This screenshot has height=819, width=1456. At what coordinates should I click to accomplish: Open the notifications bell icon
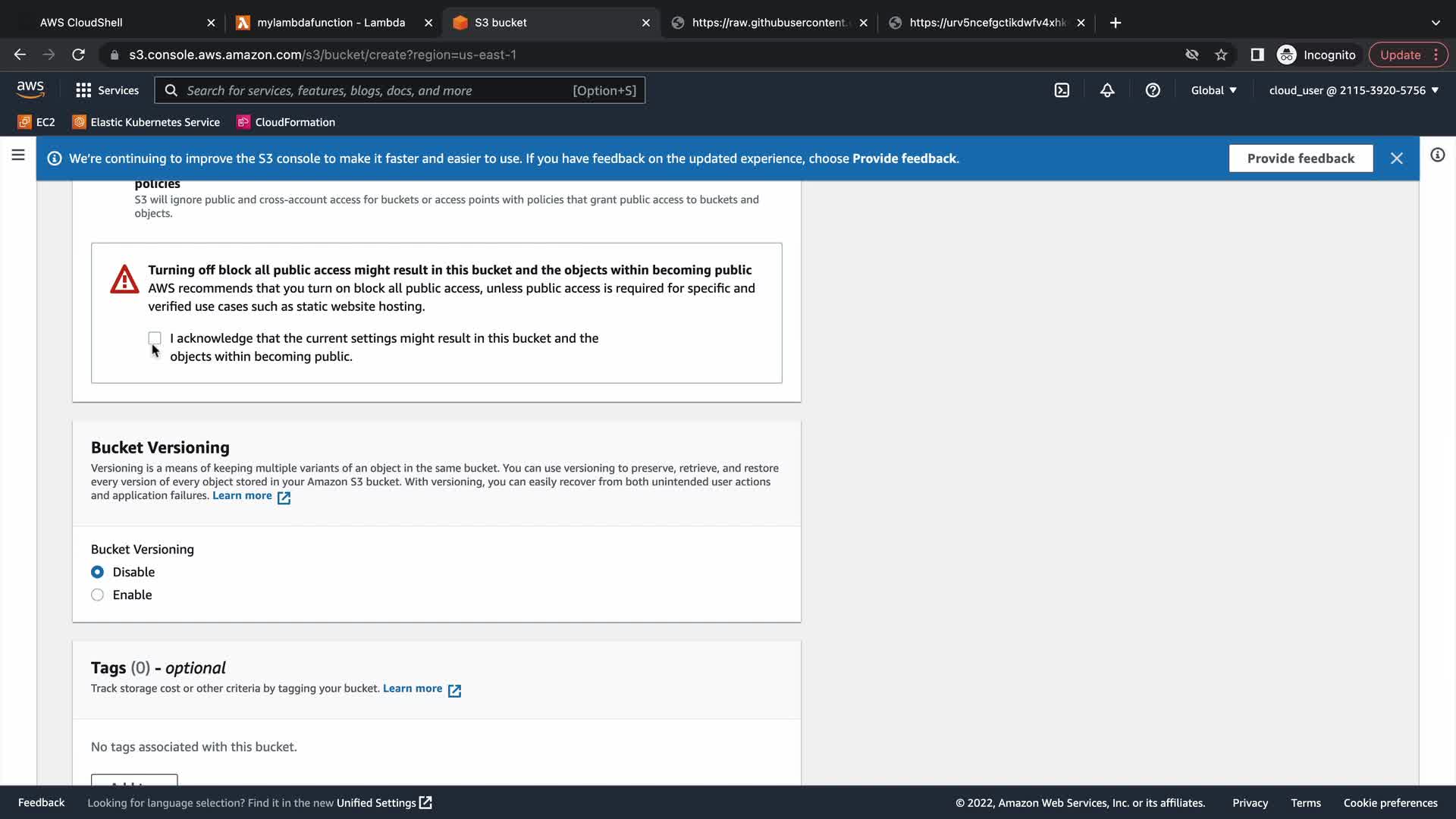pos(1107,90)
